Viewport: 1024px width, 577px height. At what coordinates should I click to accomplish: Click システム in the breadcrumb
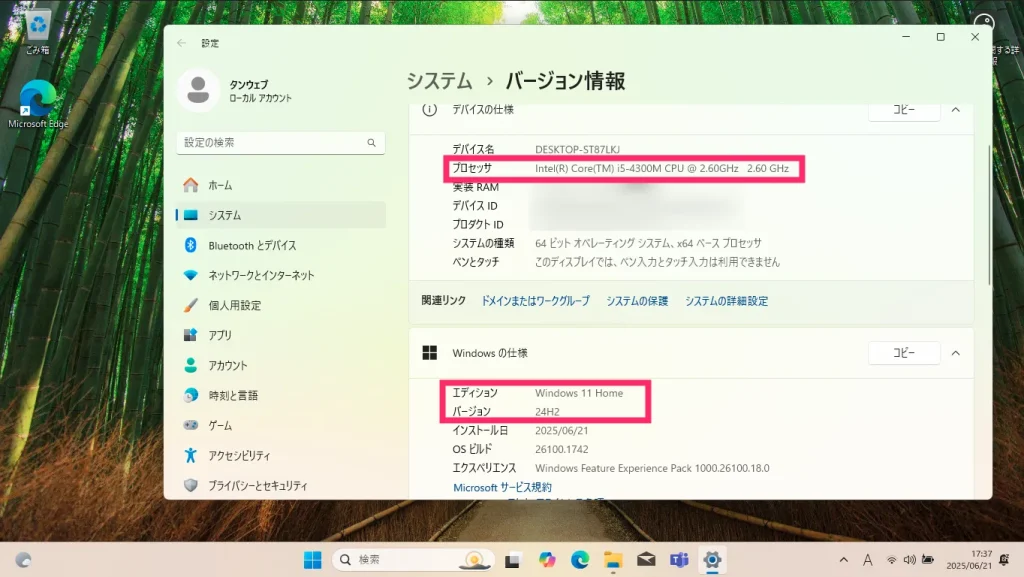[x=439, y=81]
